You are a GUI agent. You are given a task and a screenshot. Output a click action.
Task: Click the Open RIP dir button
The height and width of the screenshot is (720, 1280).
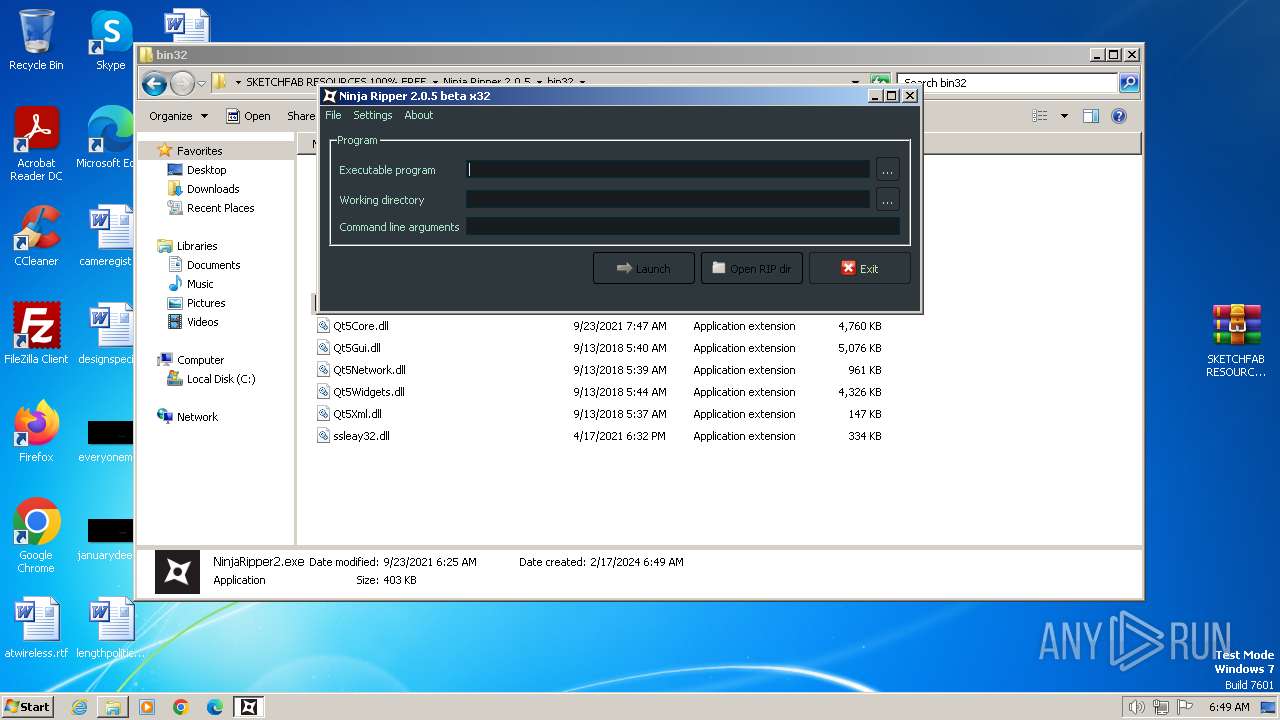coord(751,268)
